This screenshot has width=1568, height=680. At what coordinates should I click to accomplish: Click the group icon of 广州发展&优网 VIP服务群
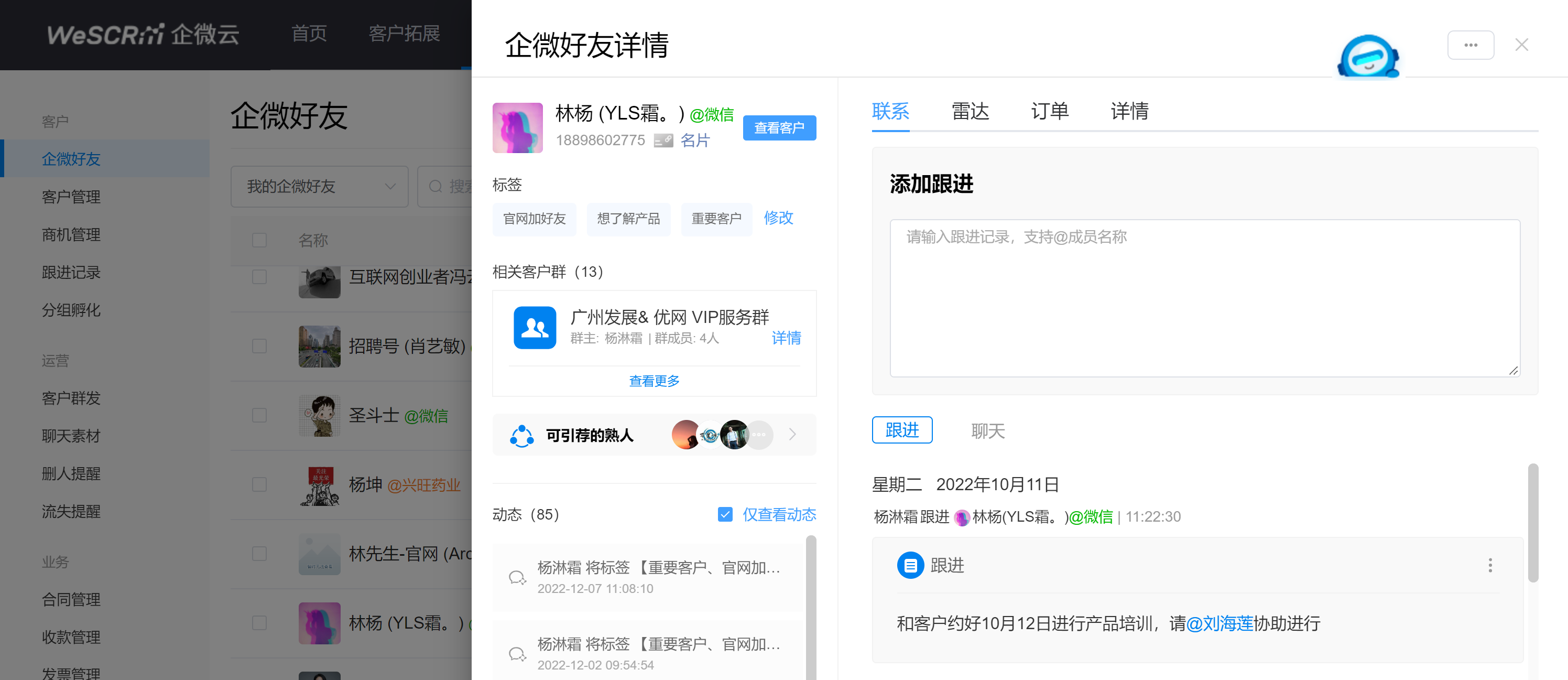click(535, 328)
